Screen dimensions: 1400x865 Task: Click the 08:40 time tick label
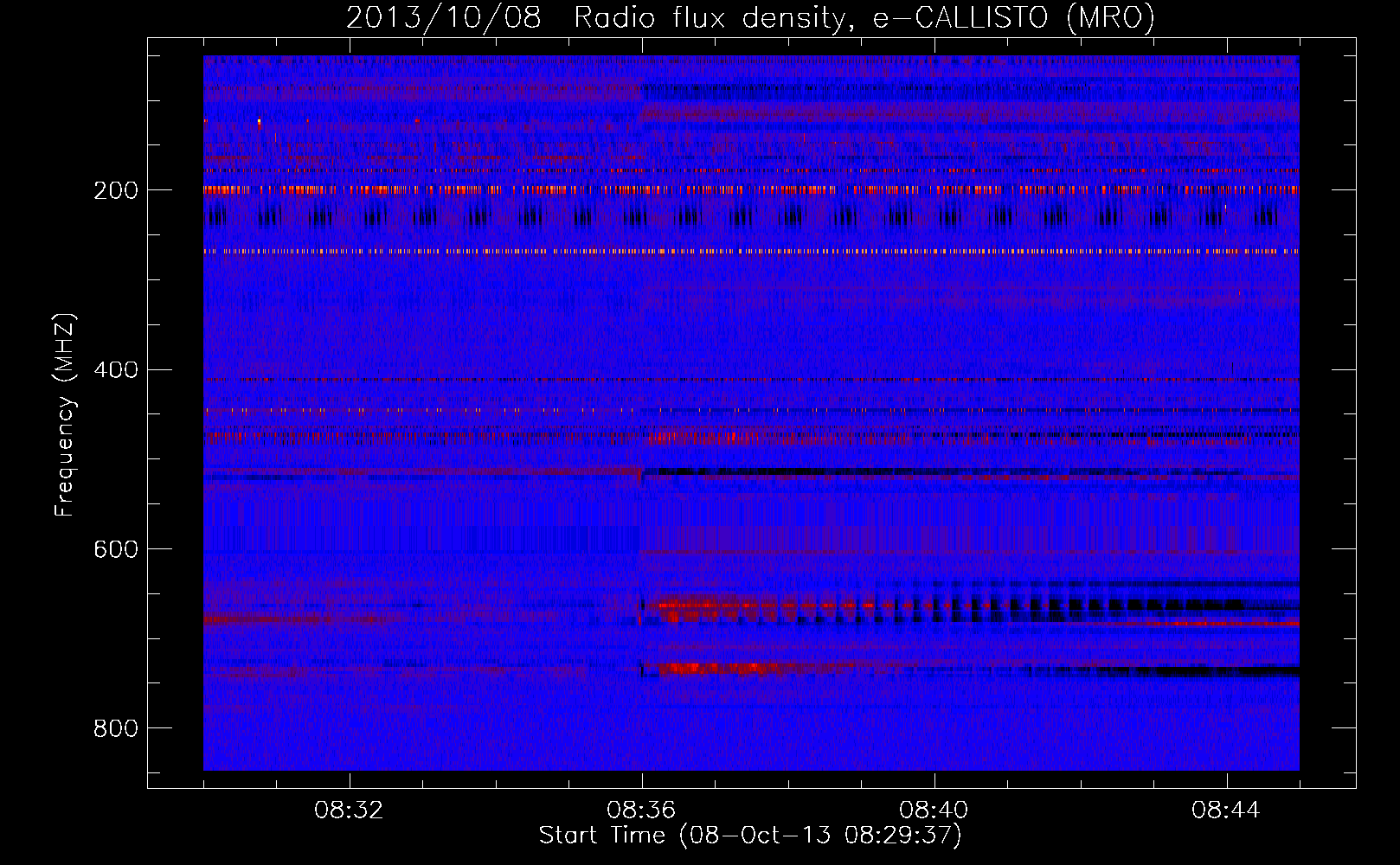(x=934, y=811)
